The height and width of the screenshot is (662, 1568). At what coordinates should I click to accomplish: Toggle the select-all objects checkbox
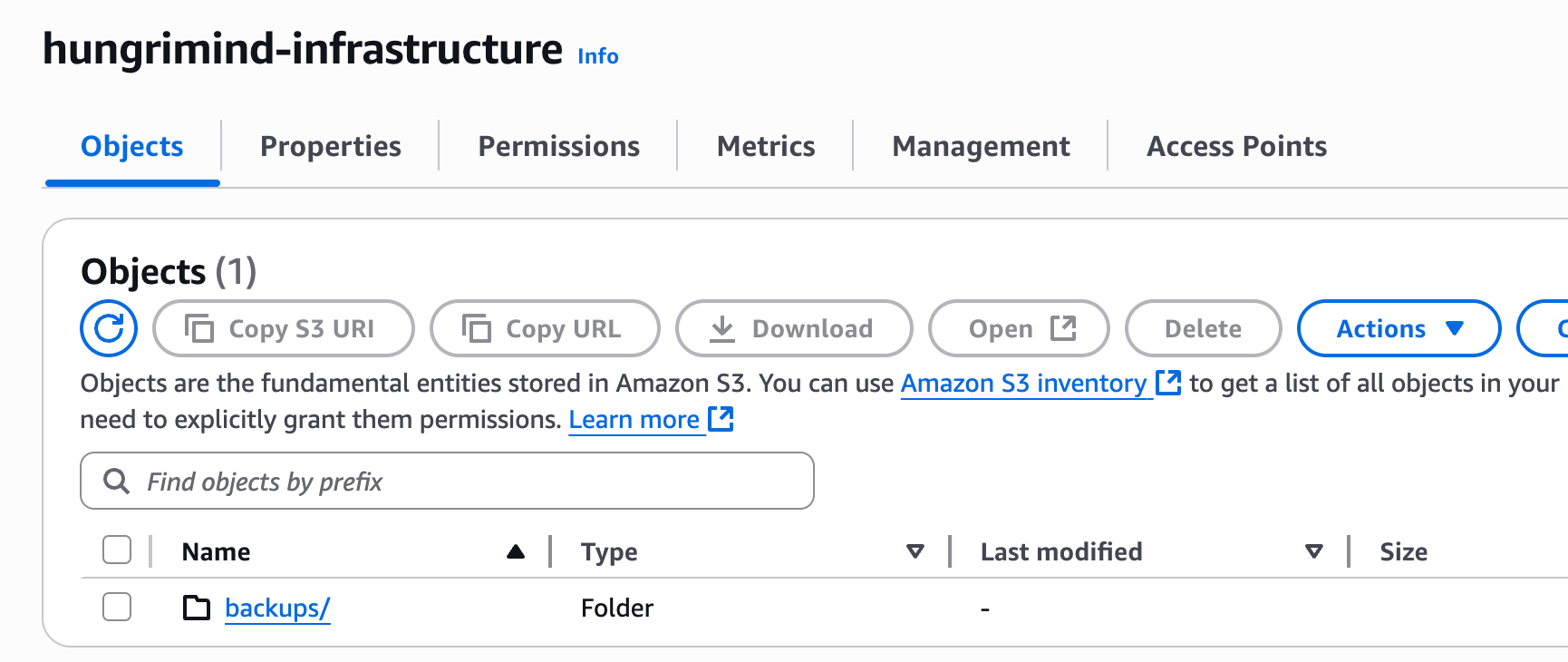coord(116,550)
